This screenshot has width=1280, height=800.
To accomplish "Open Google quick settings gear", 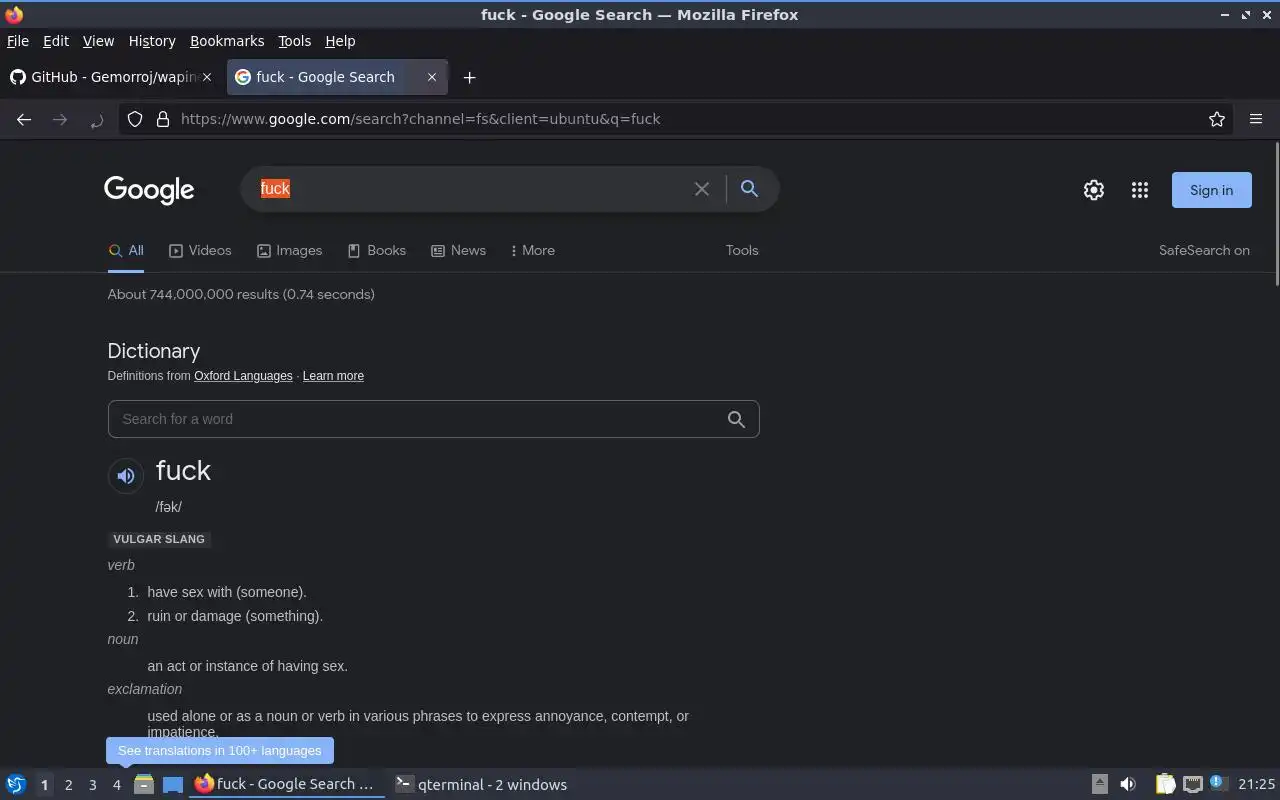I will (1094, 190).
